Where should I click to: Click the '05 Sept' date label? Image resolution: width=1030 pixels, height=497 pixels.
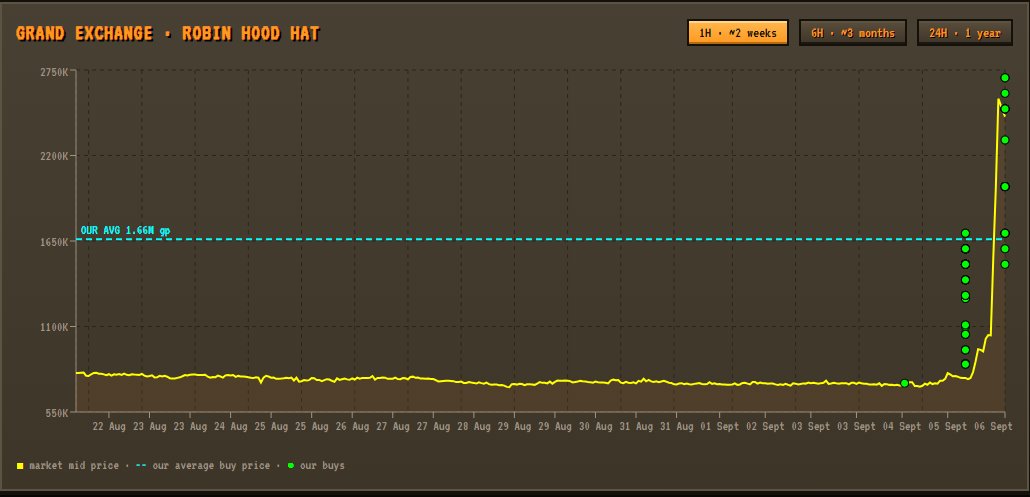click(948, 427)
